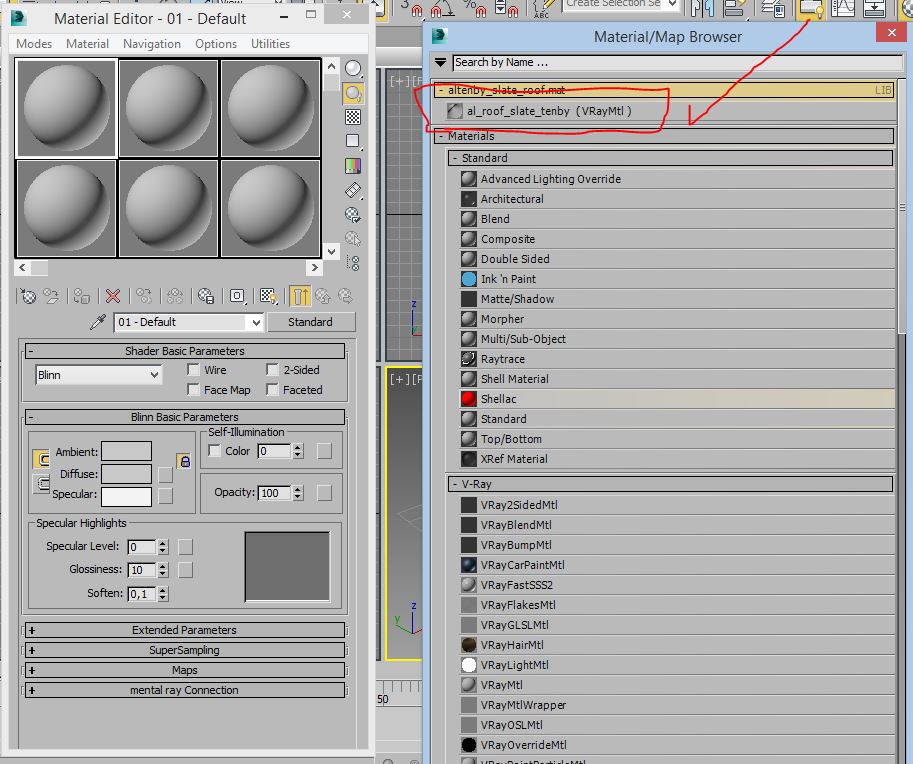Toggle Show End Result button

300,296
